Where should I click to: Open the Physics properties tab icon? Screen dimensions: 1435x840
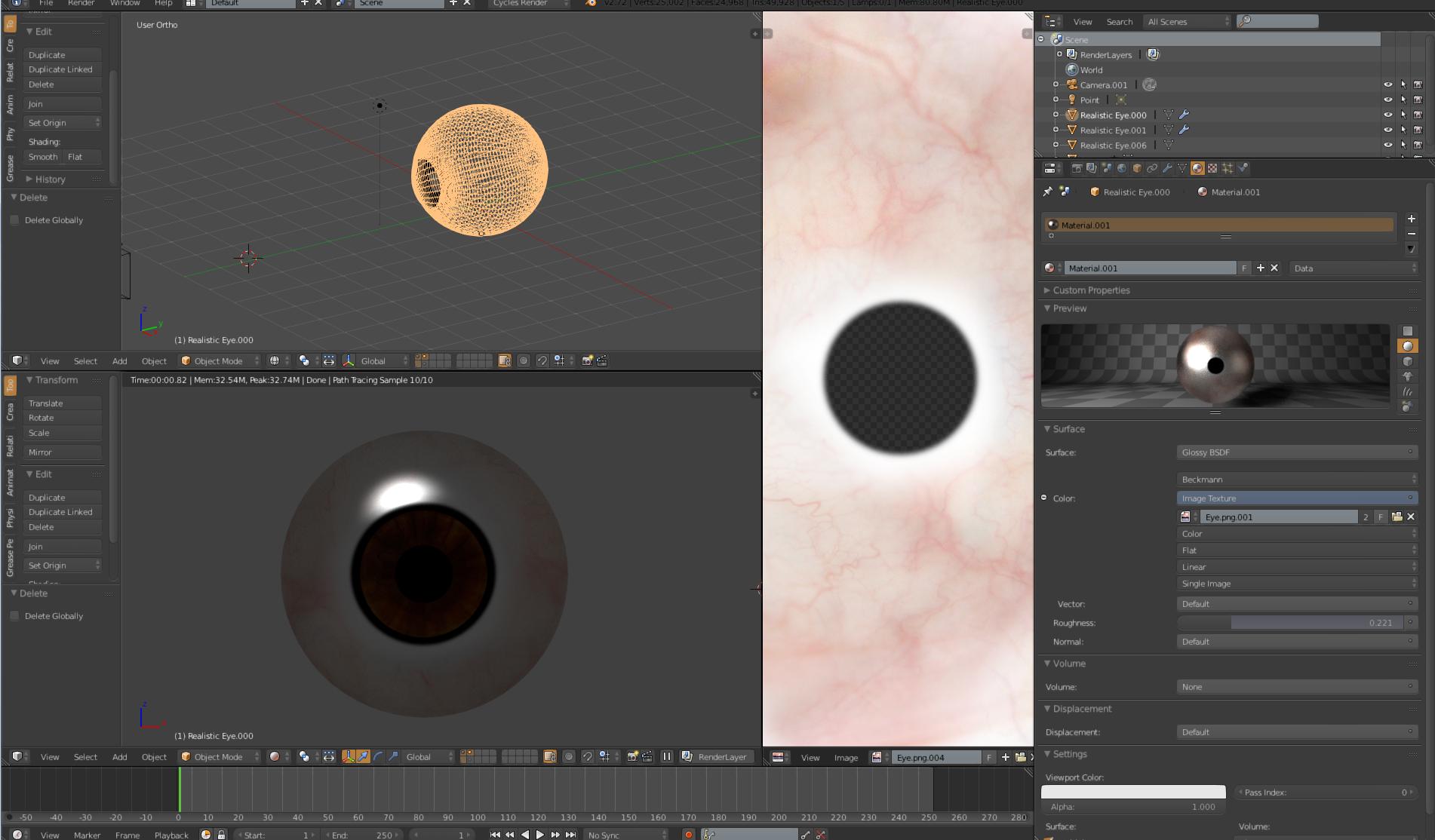click(x=1243, y=168)
